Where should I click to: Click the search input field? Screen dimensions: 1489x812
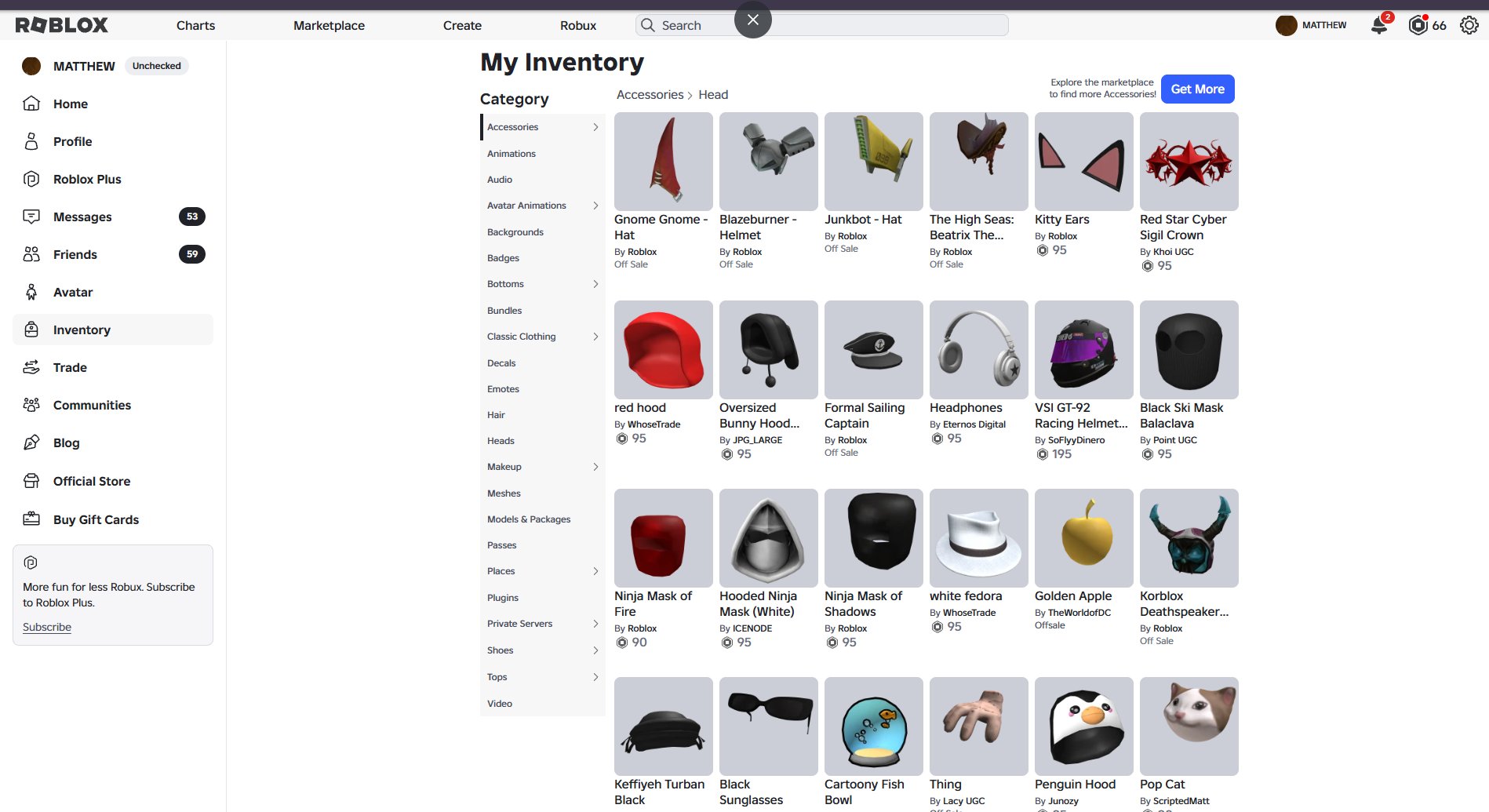tap(821, 25)
